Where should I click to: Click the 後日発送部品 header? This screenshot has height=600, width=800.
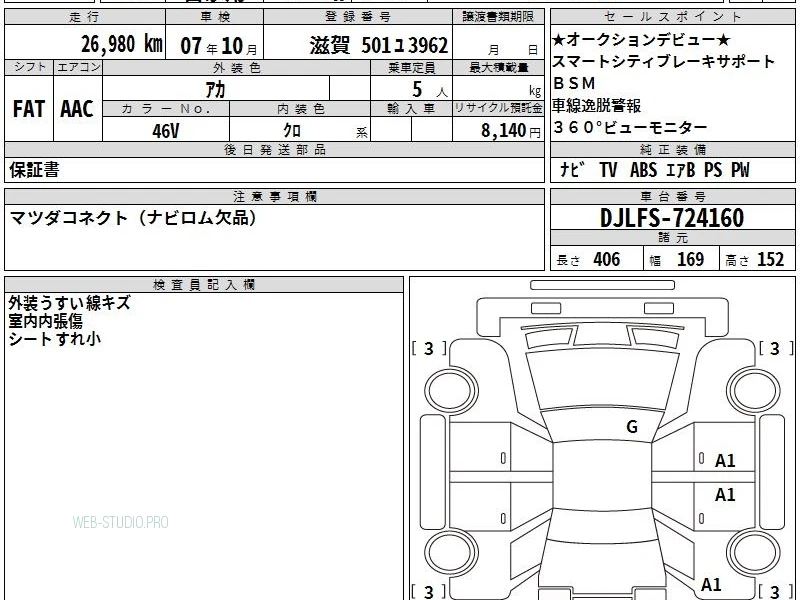click(274, 149)
